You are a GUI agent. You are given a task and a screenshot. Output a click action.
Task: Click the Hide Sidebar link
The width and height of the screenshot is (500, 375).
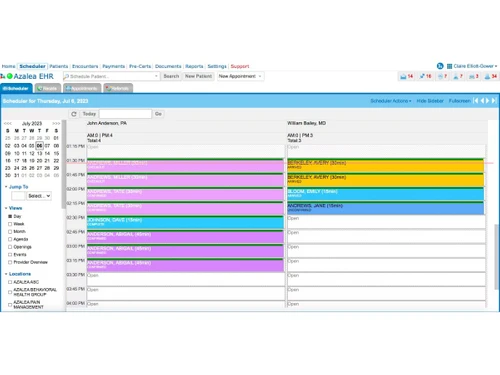(430, 101)
